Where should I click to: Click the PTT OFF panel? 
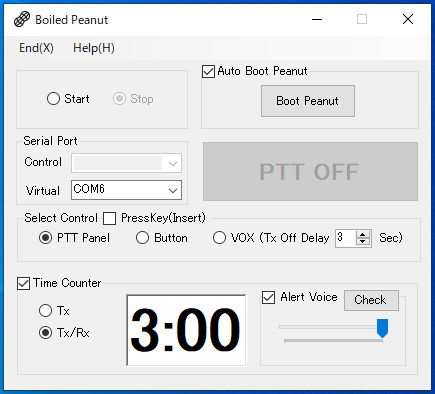[310, 171]
